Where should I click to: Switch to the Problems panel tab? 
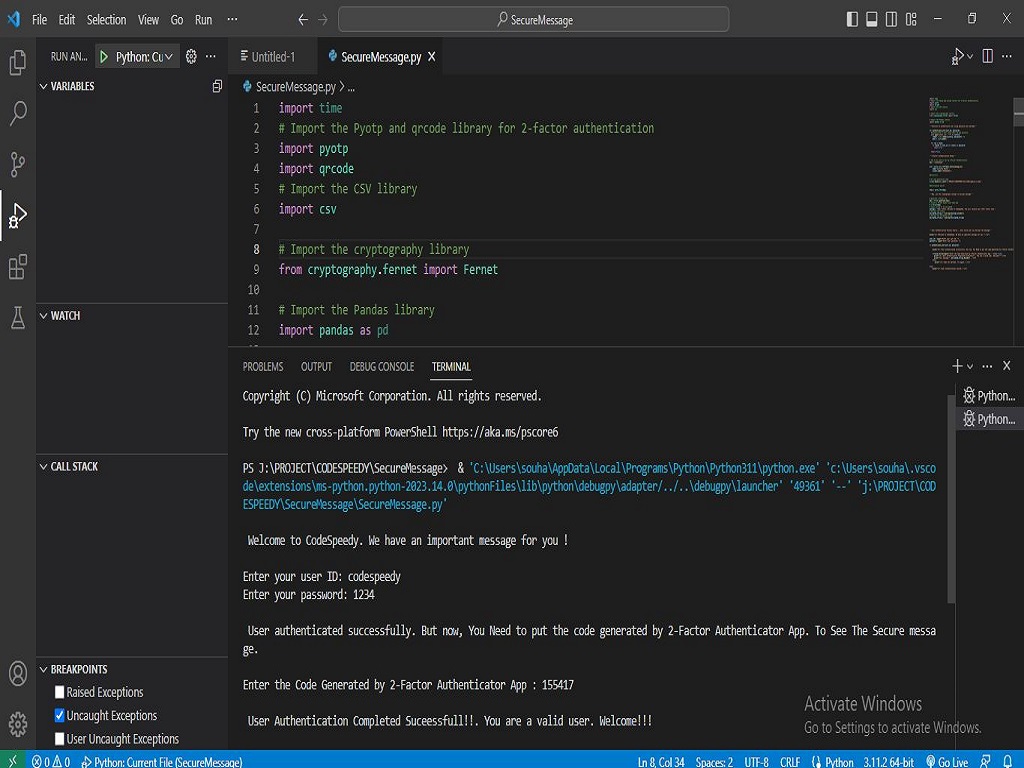(263, 367)
